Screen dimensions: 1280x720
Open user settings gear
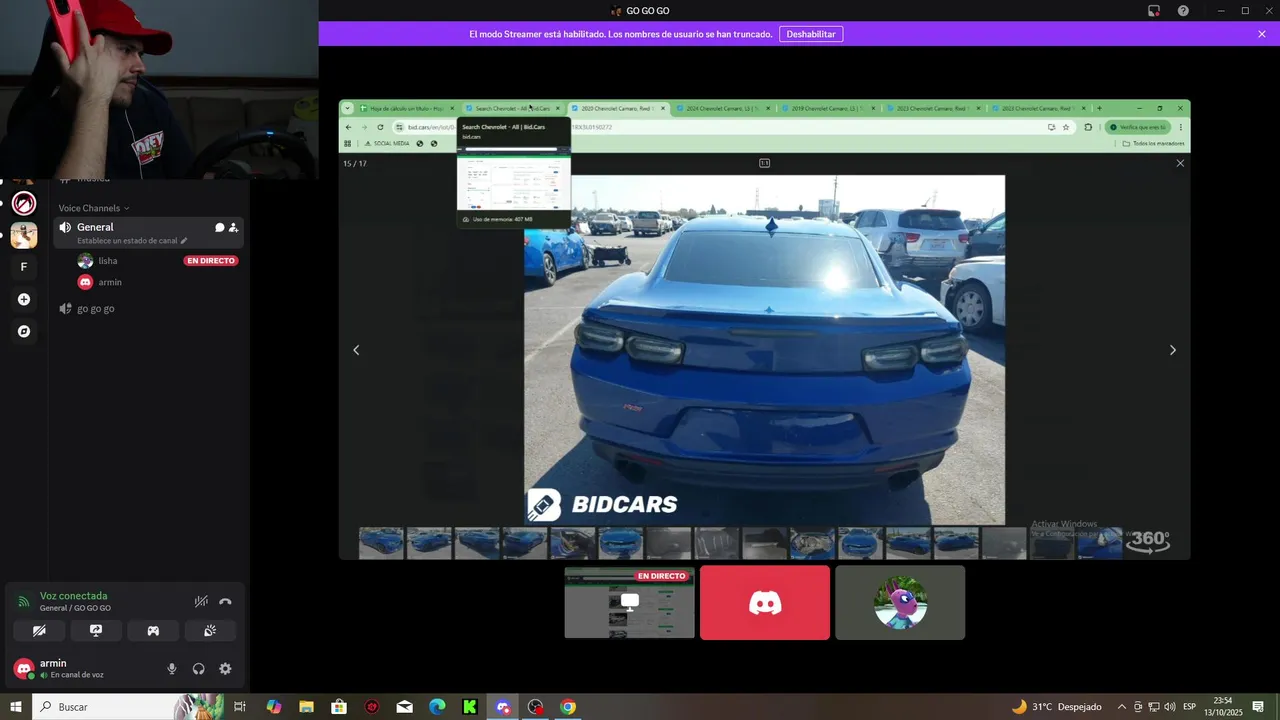[225, 669]
